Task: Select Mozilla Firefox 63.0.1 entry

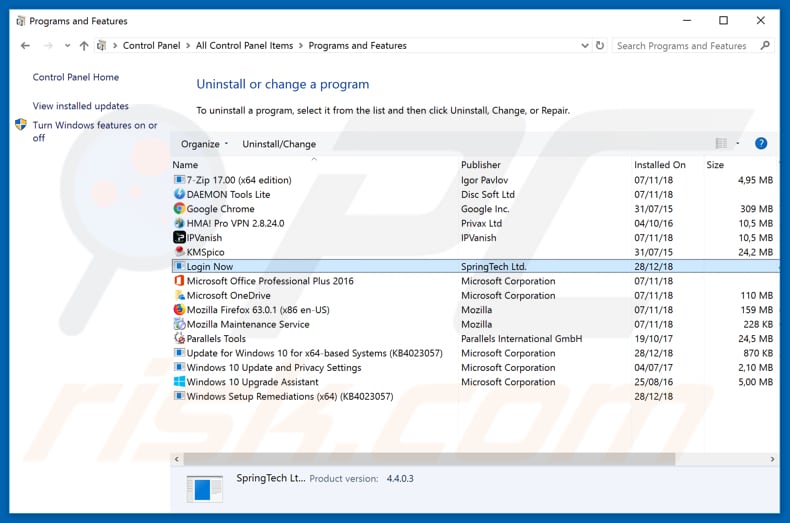Action: click(258, 310)
